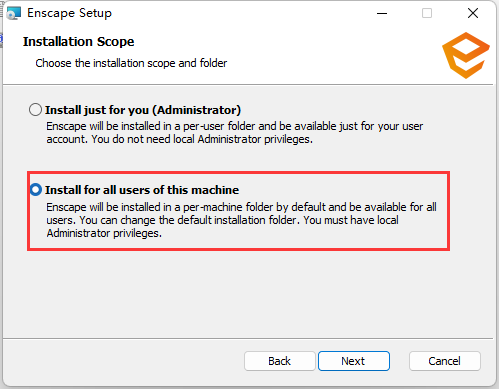Click the "Installation Scope" heading
The width and height of the screenshot is (499, 389).
tap(78, 42)
